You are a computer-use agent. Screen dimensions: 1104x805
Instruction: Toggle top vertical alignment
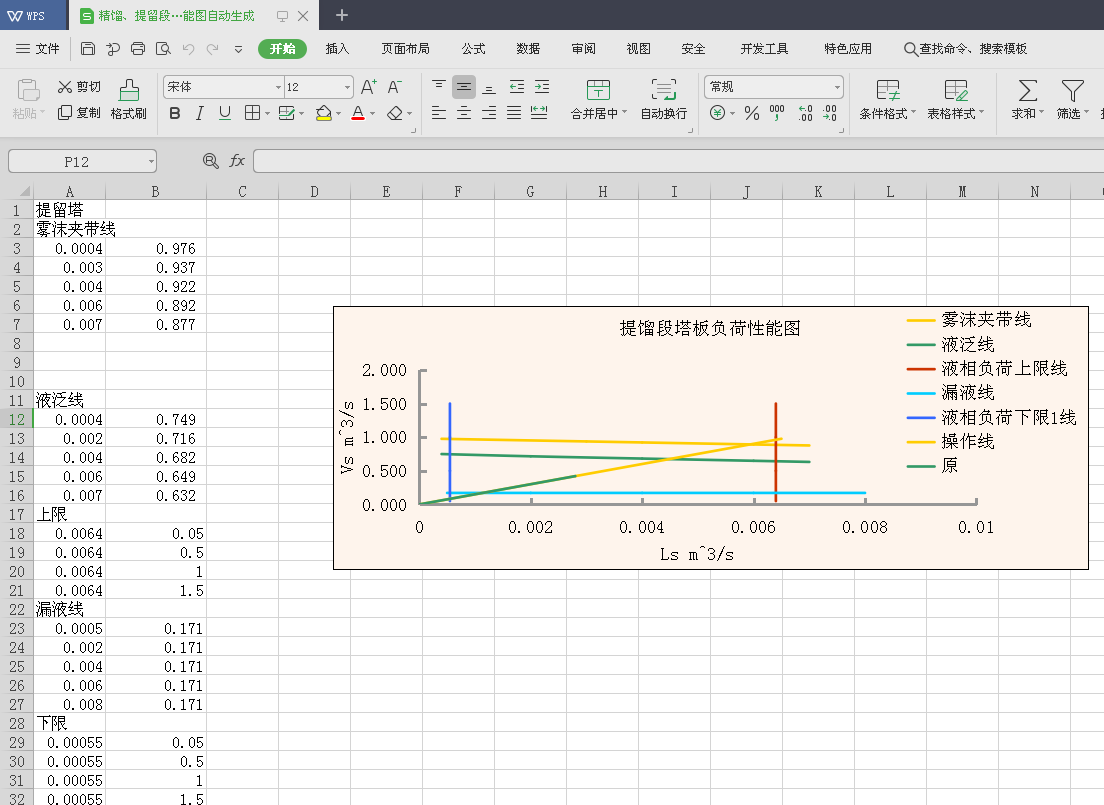pos(439,87)
